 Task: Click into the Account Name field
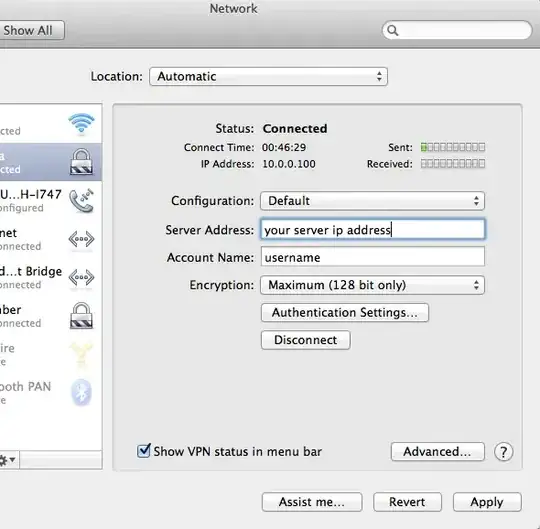tap(373, 257)
